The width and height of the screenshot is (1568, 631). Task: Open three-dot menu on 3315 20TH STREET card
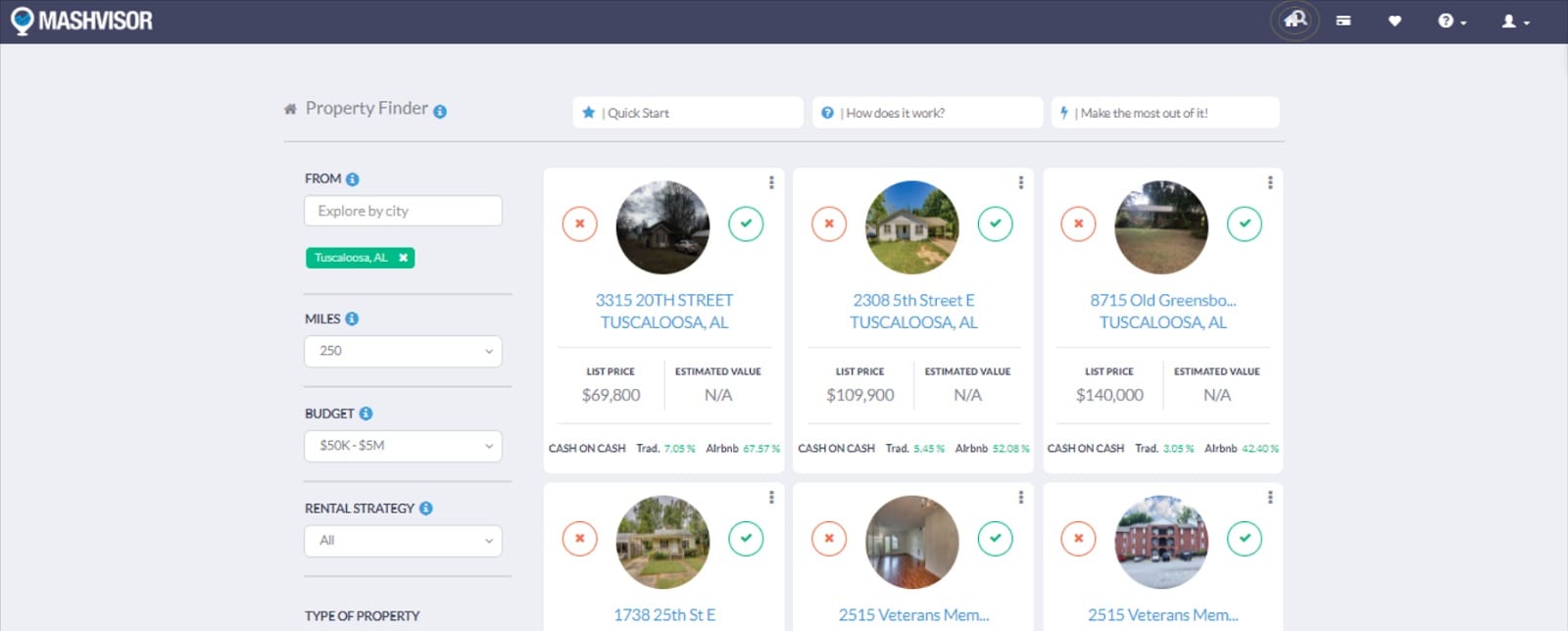pyautogui.click(x=771, y=182)
